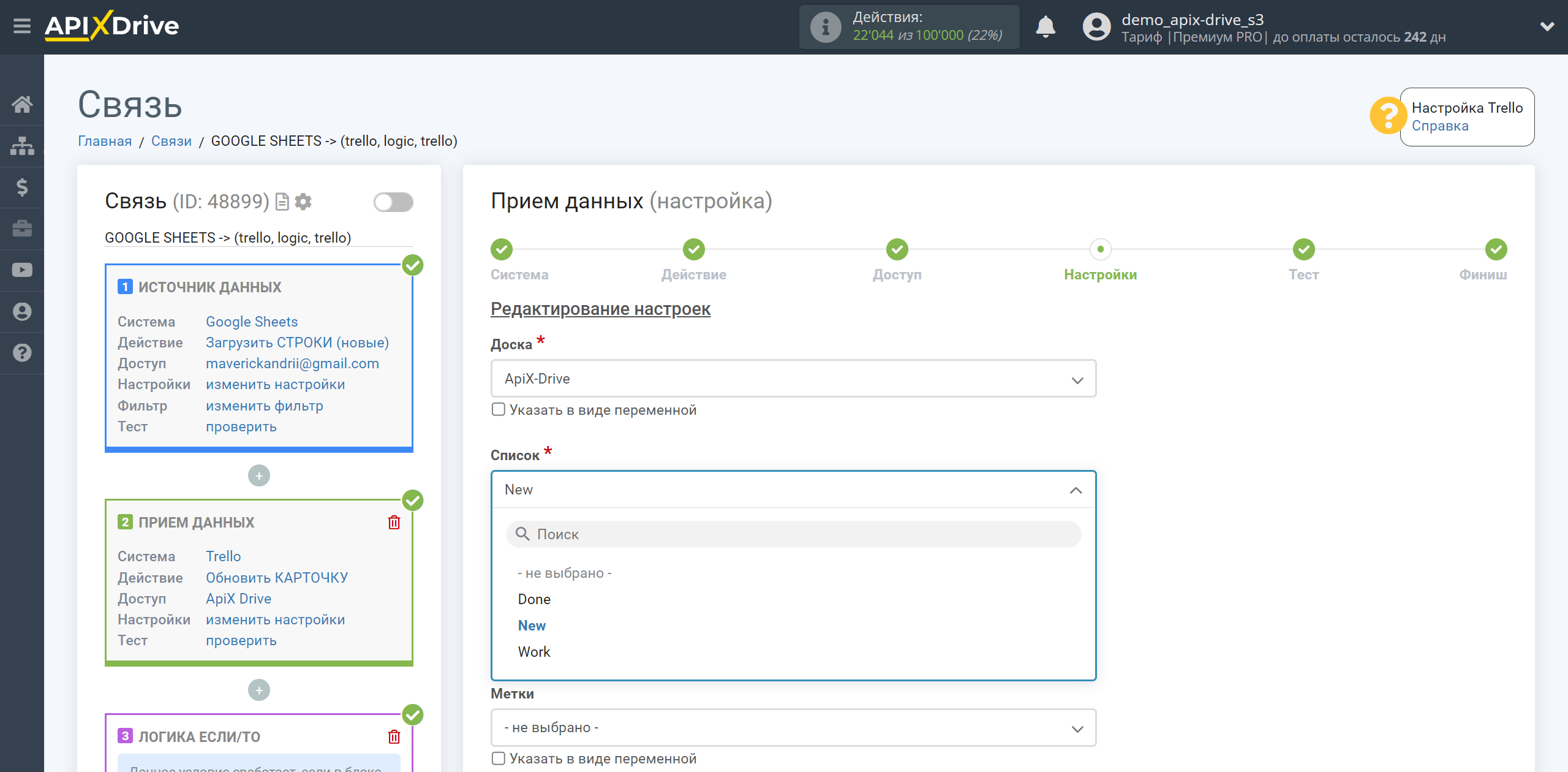The image size is (1568, 772).
Task: Go to Главная breadcrumb
Action: coord(105,141)
